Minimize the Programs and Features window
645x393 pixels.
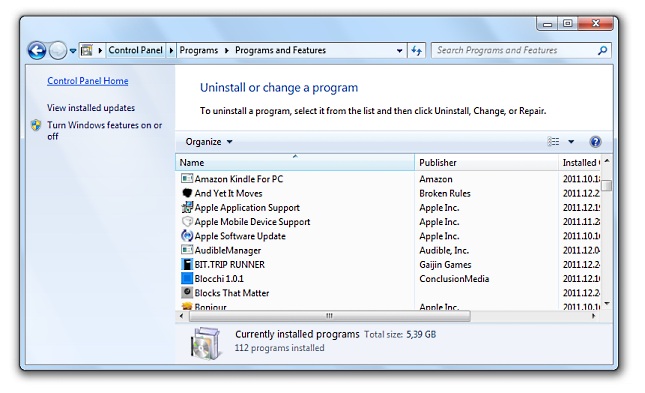(548, 24)
